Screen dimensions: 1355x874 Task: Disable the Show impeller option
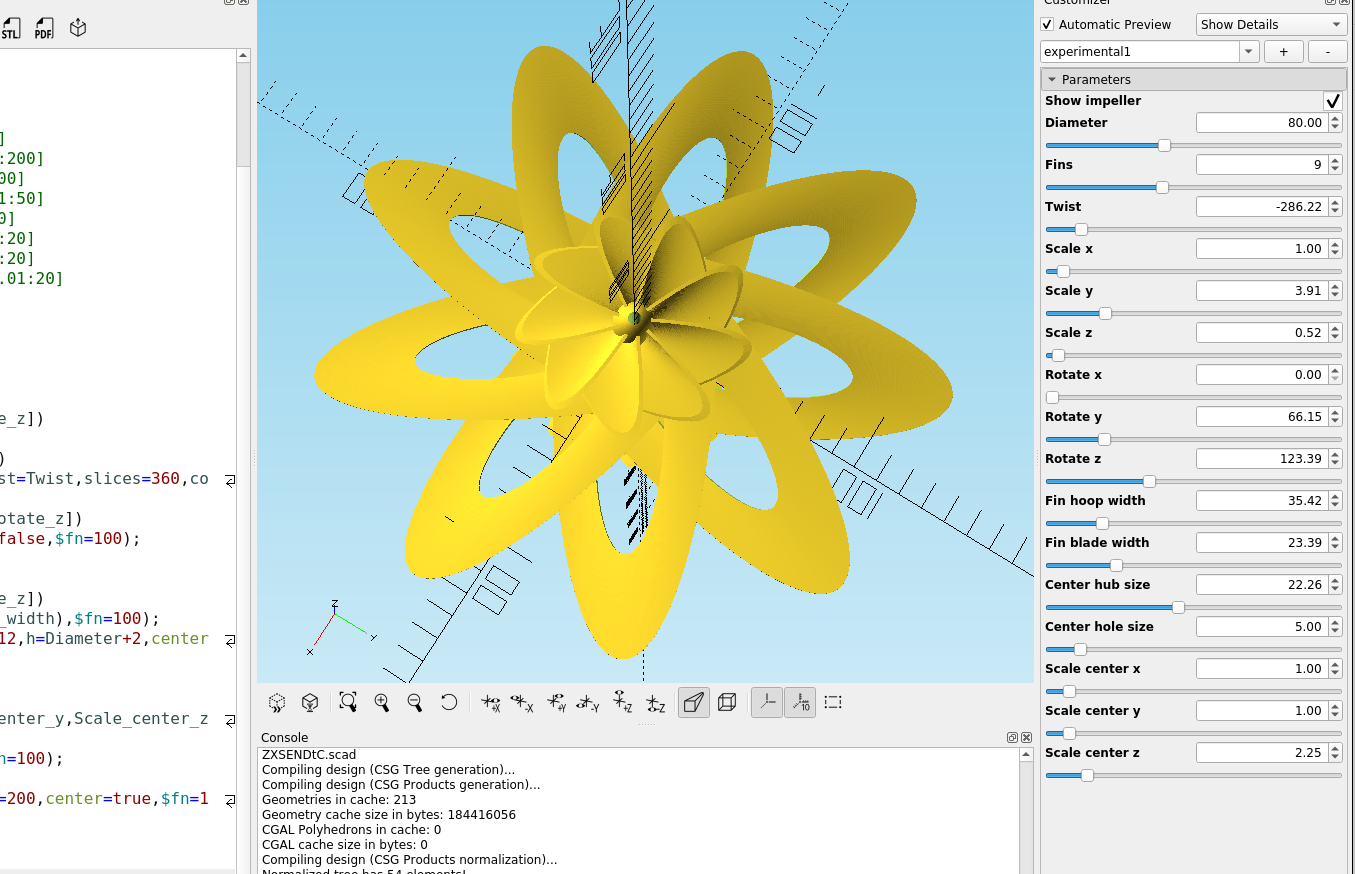pos(1333,100)
